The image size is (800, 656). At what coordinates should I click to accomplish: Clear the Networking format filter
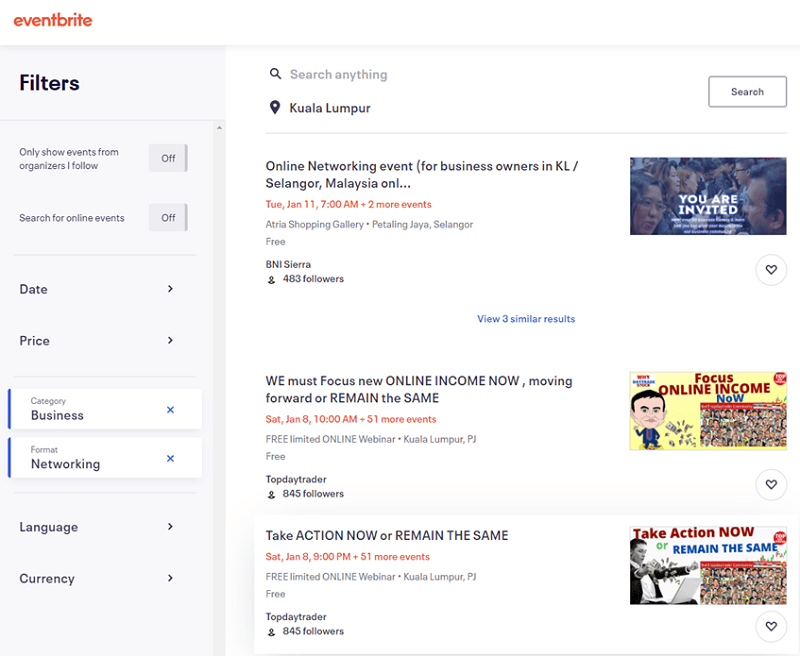pyautogui.click(x=170, y=459)
